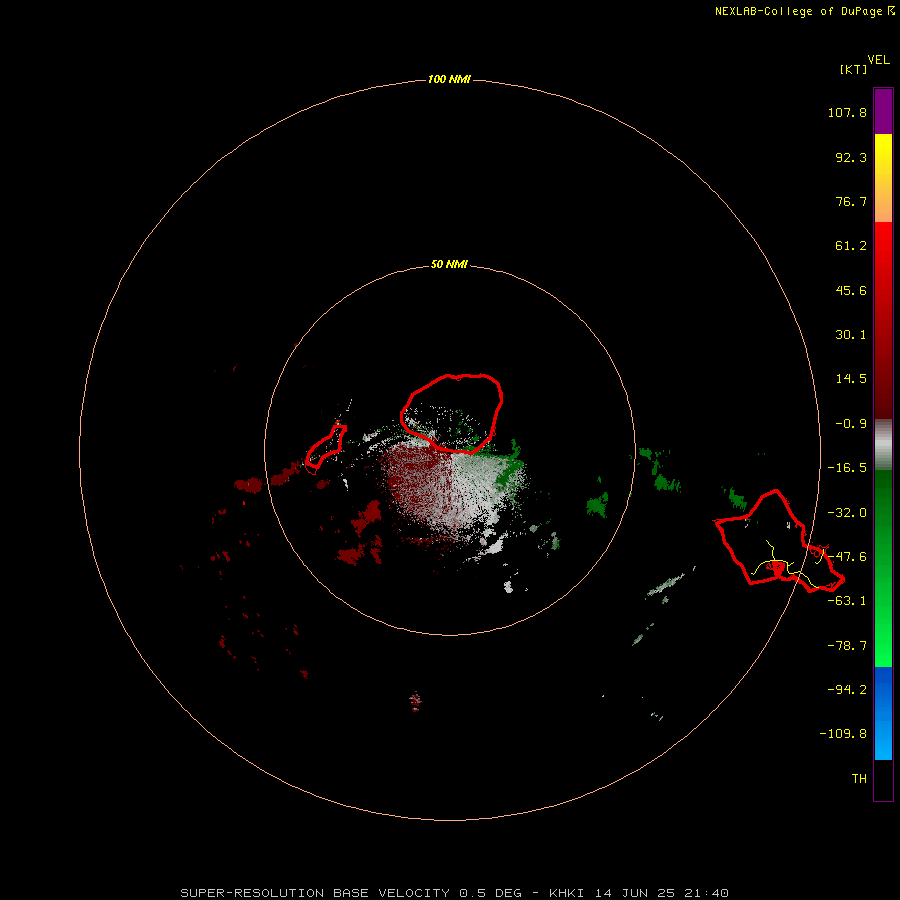Click the -63.1 legend value

click(x=847, y=601)
